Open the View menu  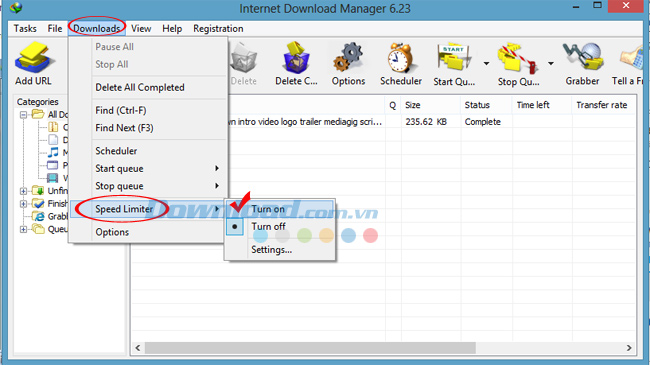[x=141, y=29]
